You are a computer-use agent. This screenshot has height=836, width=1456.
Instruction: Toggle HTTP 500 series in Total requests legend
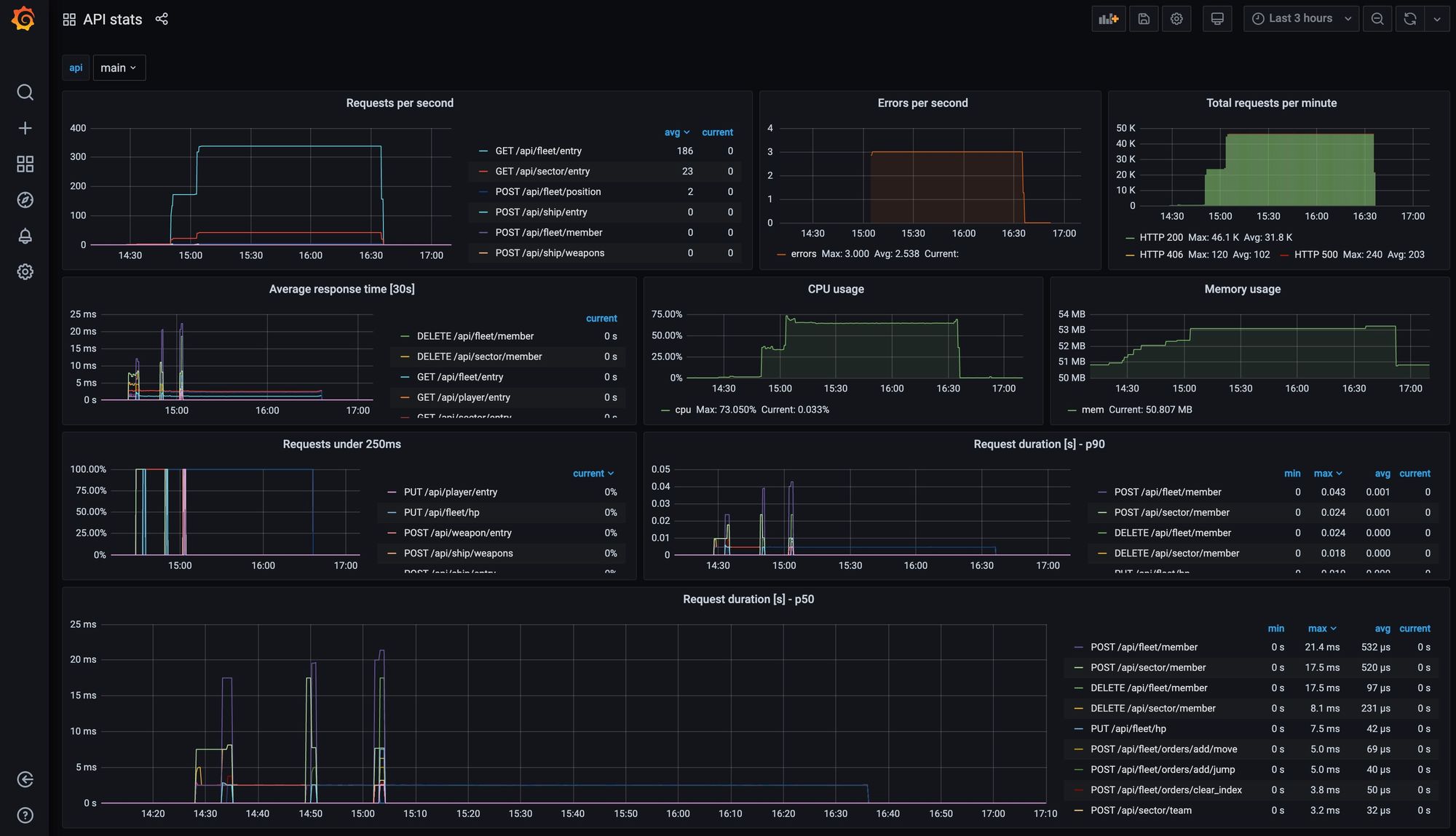point(1315,255)
